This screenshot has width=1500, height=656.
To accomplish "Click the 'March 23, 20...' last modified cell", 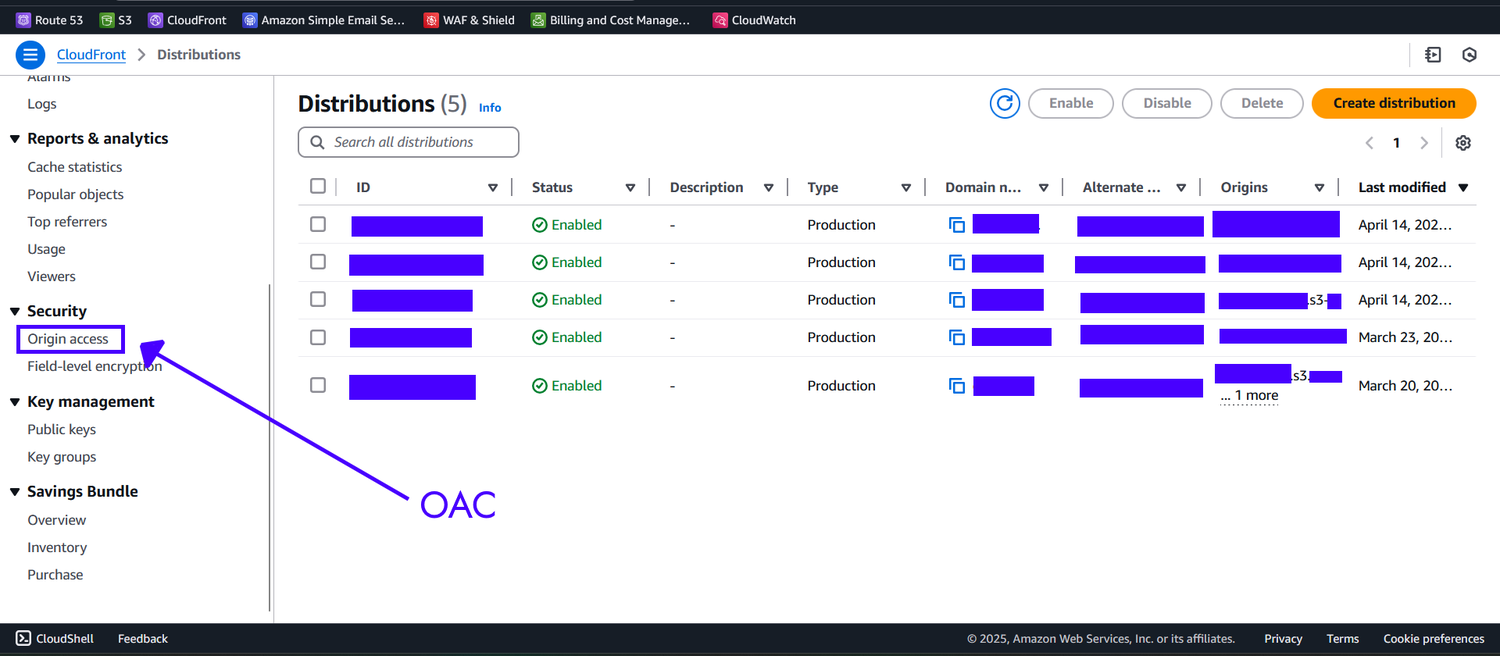I will 1405,337.
